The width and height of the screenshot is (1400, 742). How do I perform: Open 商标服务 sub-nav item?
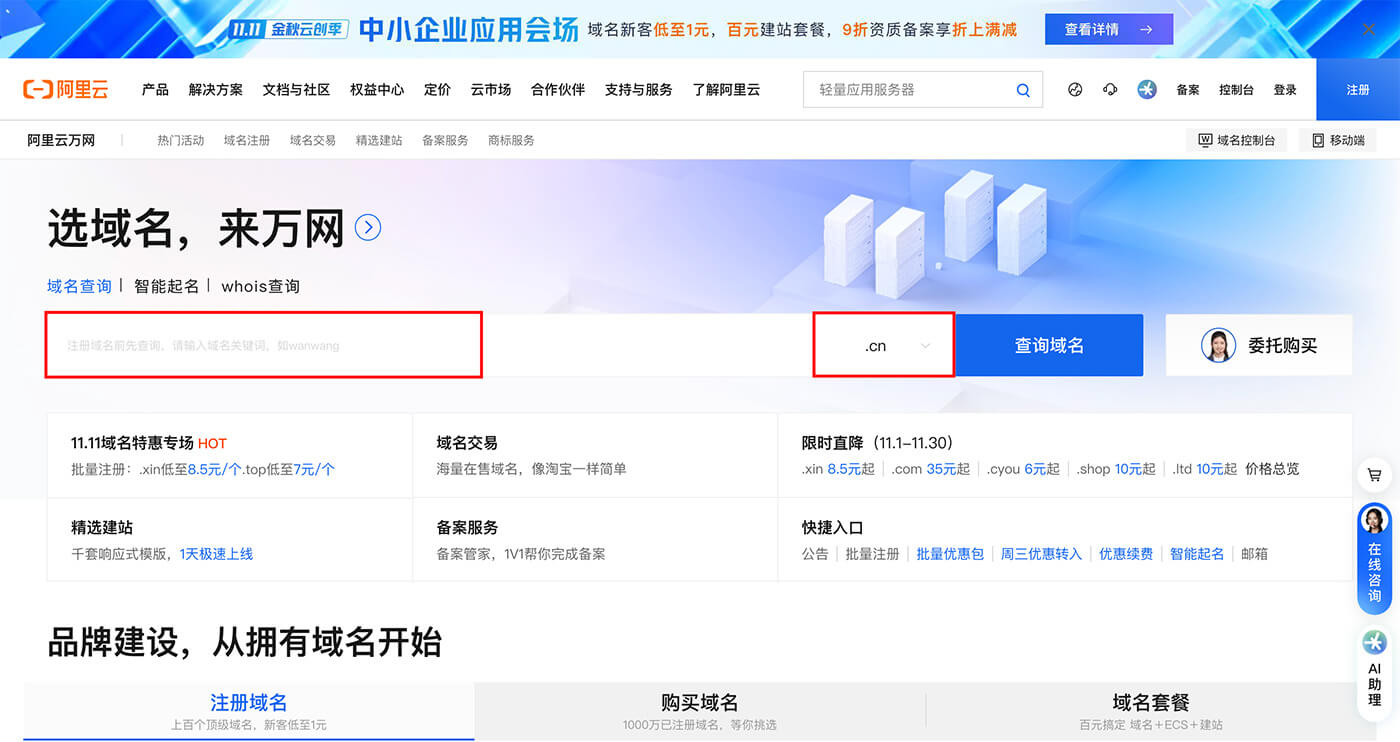click(511, 141)
